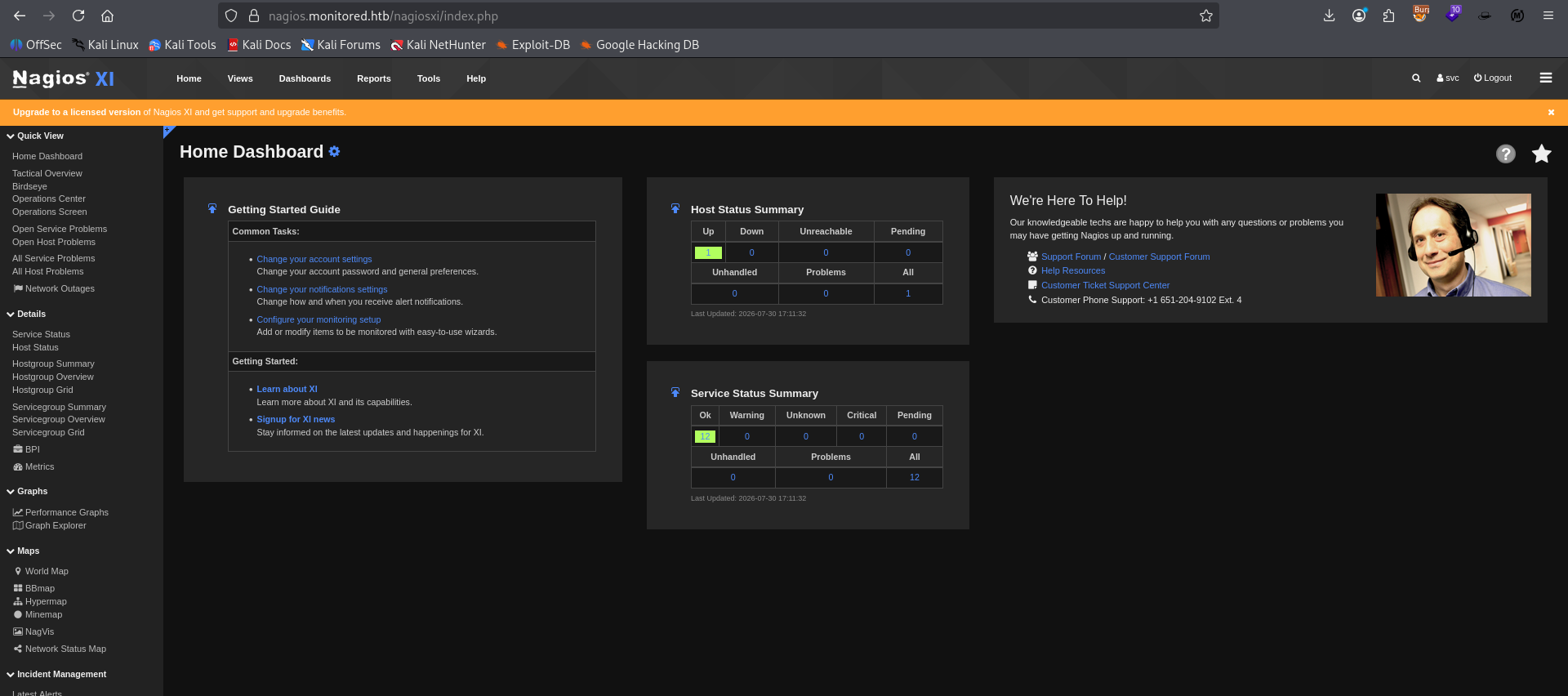Collapse the Incident Management sidebar section
This screenshot has height=696, width=1568.
click(x=56, y=674)
